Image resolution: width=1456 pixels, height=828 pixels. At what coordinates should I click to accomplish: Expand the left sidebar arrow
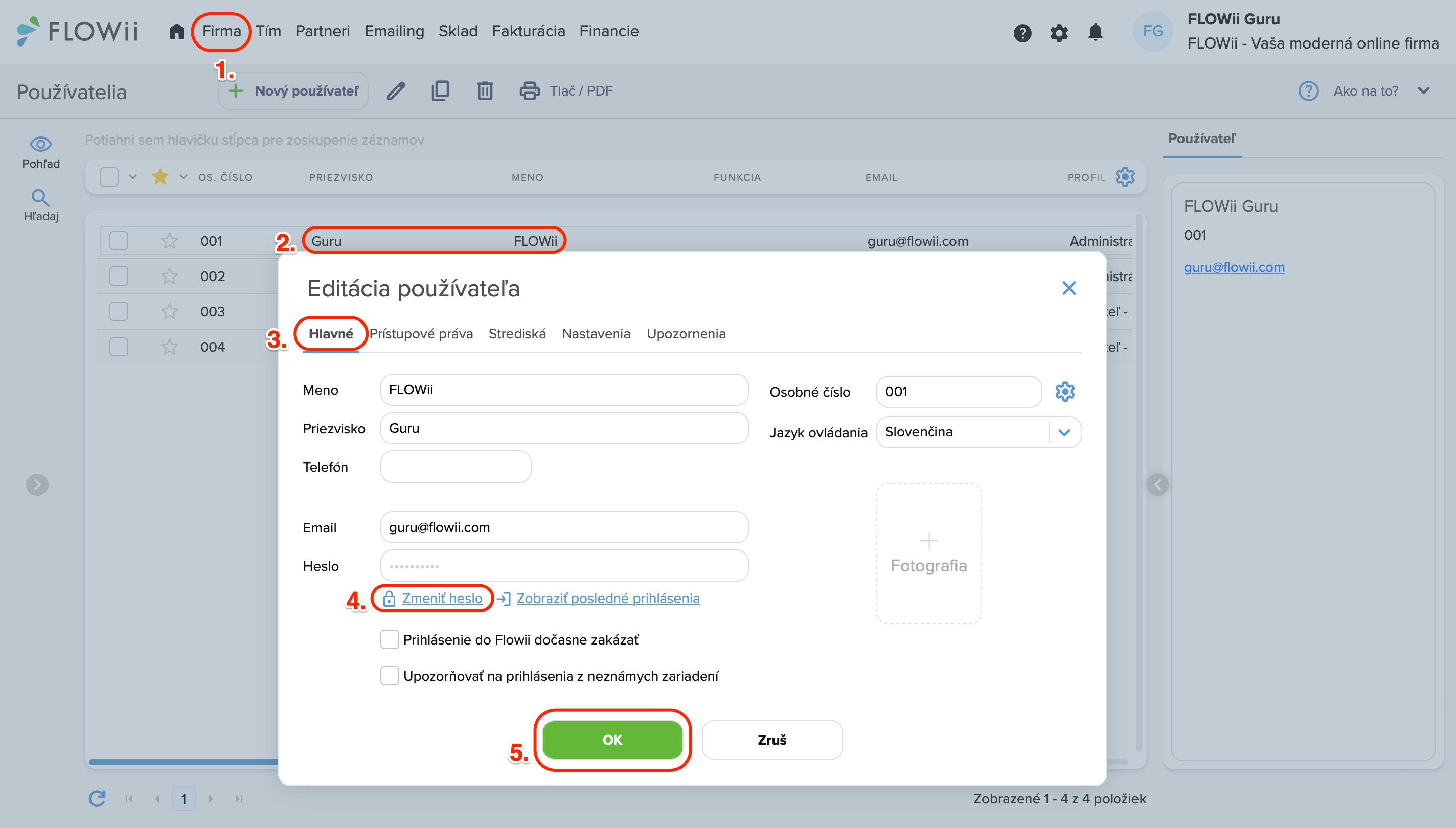point(37,484)
